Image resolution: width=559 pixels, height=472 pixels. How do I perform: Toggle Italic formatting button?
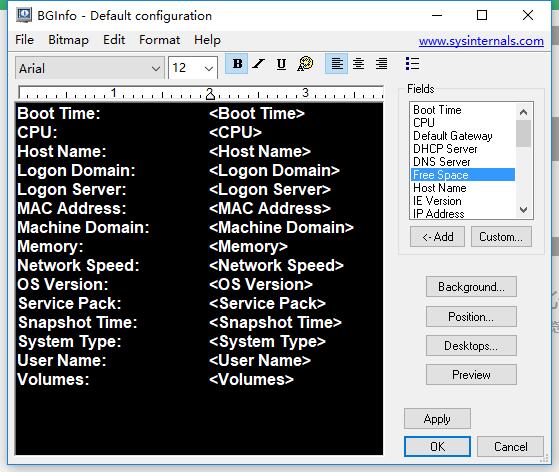pos(259,64)
